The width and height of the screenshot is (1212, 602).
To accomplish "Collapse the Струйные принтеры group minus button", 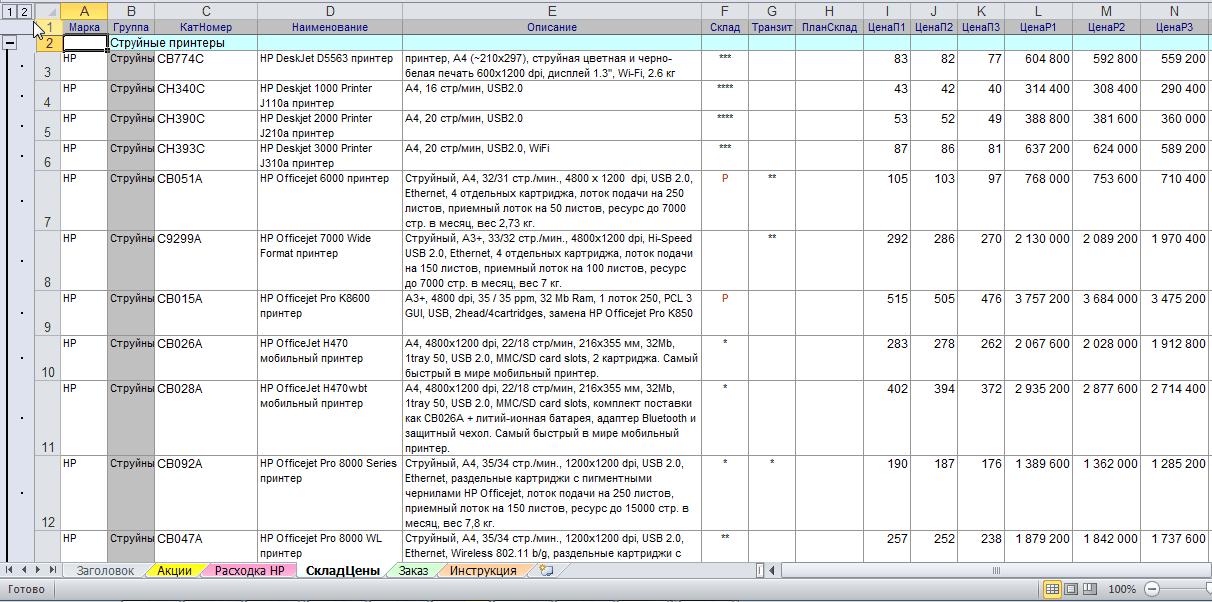I will (9, 43).
